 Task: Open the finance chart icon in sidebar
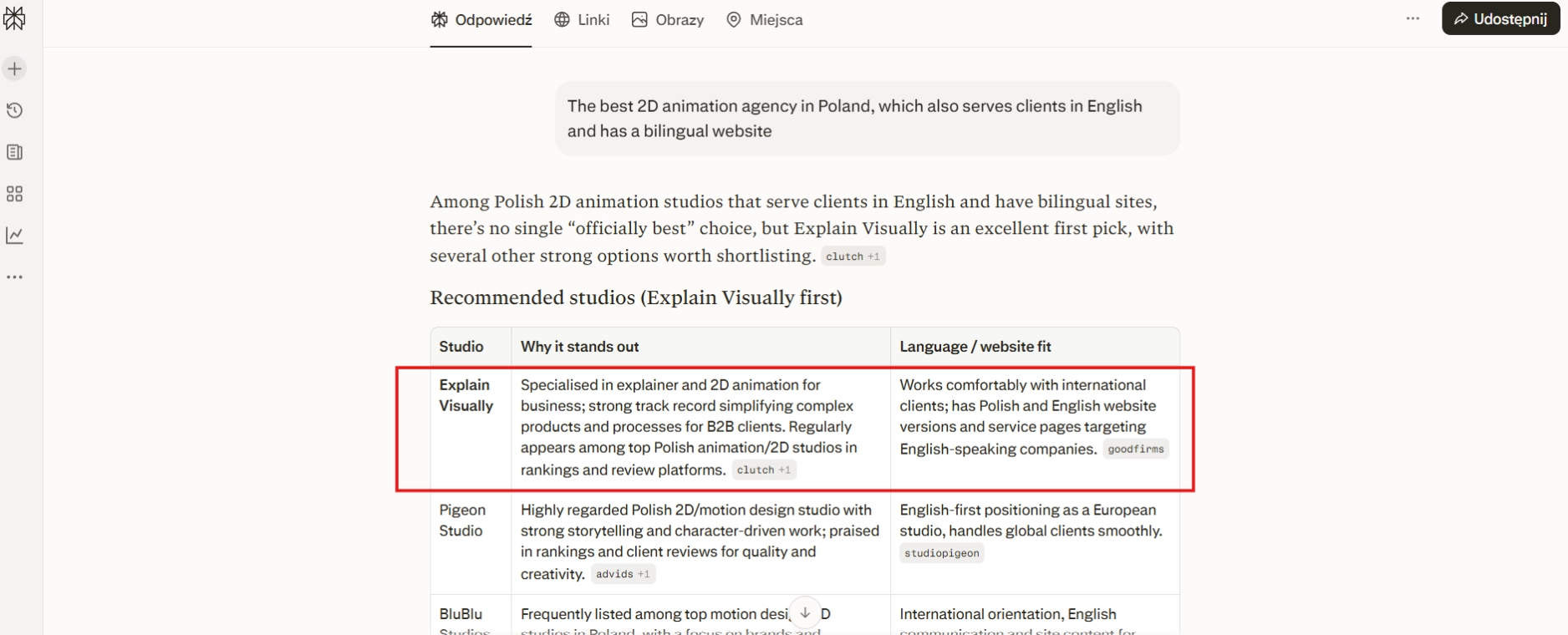(x=14, y=236)
